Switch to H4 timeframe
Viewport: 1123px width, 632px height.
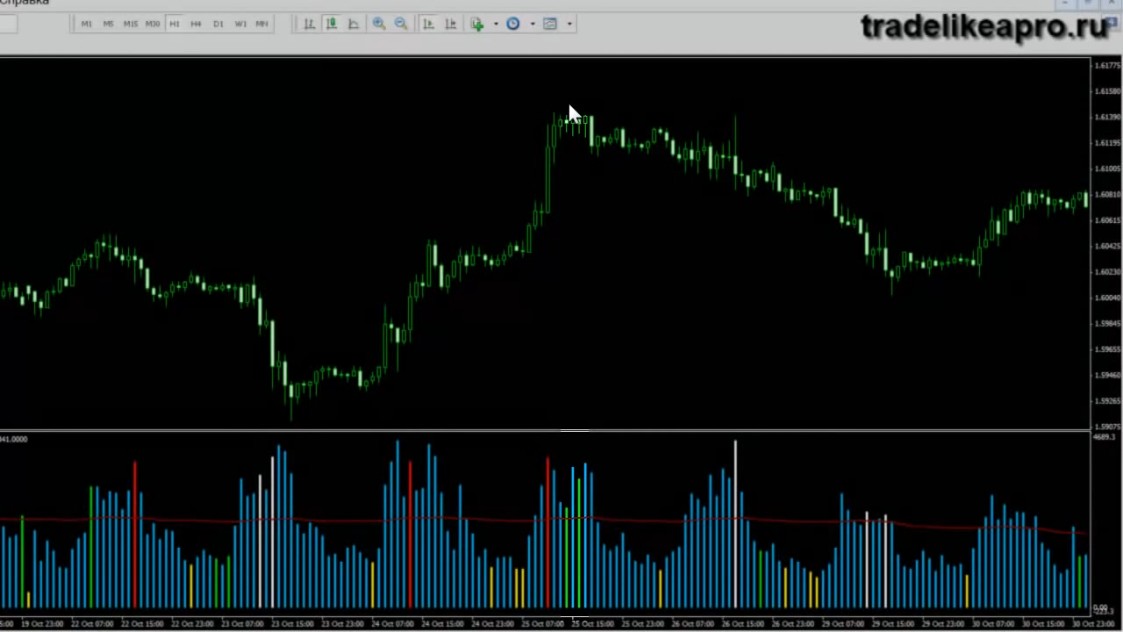[196, 24]
